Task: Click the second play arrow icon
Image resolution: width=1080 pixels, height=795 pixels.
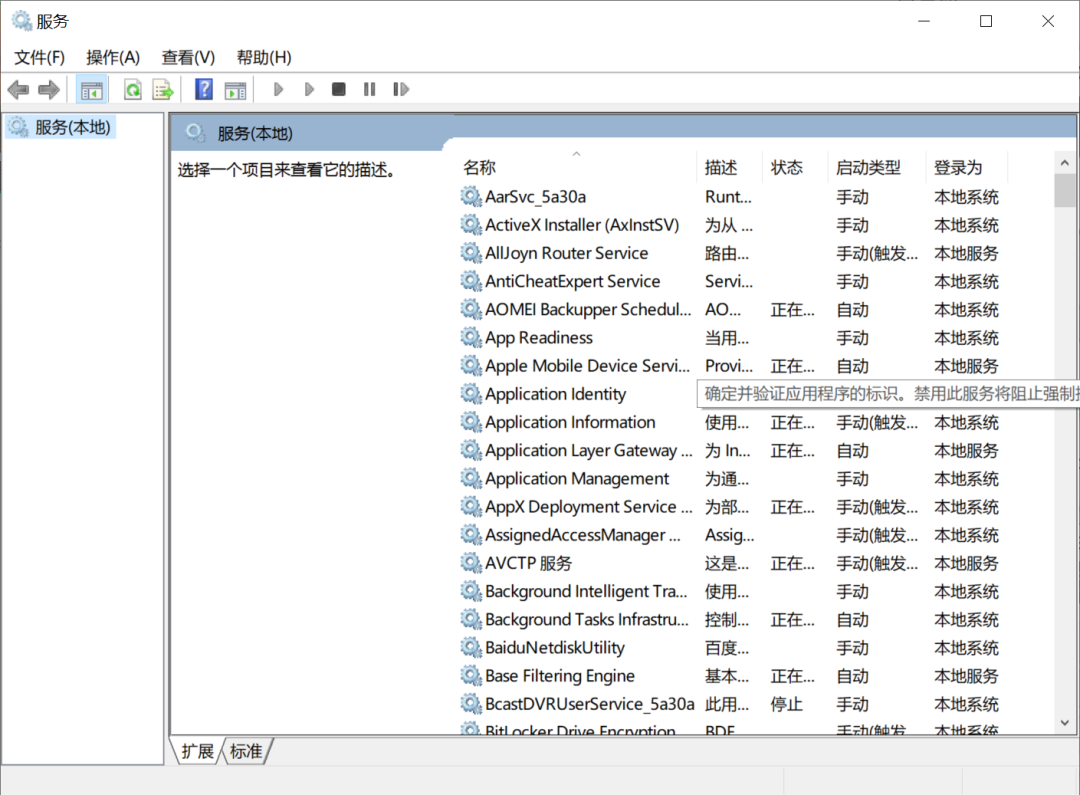Action: pyautogui.click(x=309, y=90)
